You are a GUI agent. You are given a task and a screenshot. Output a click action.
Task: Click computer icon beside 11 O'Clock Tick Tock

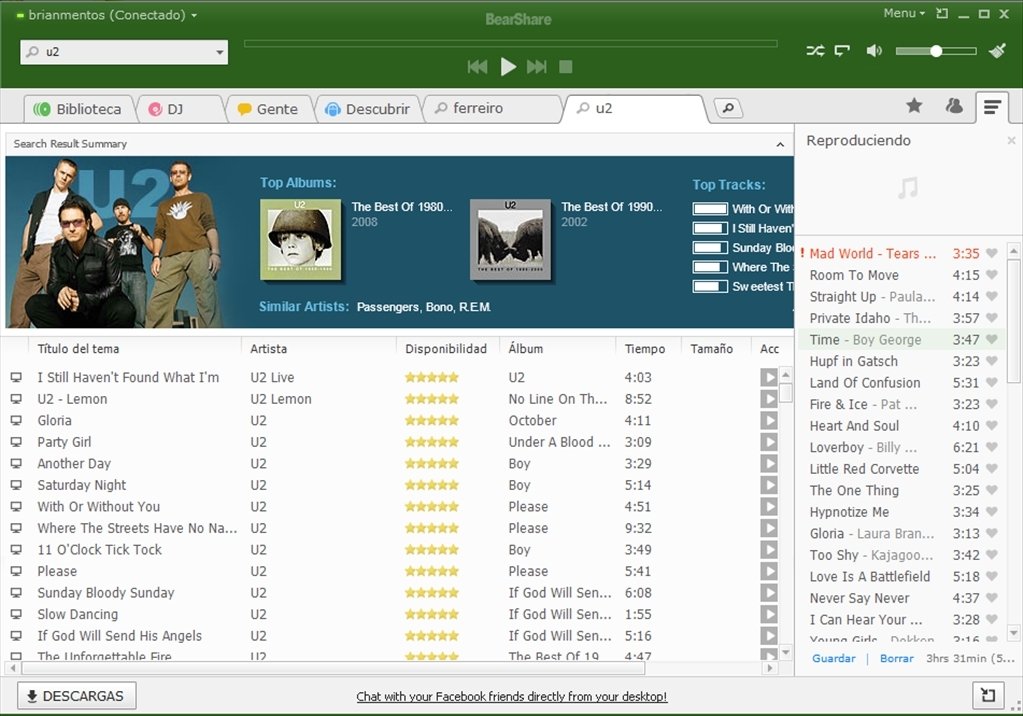[16, 550]
